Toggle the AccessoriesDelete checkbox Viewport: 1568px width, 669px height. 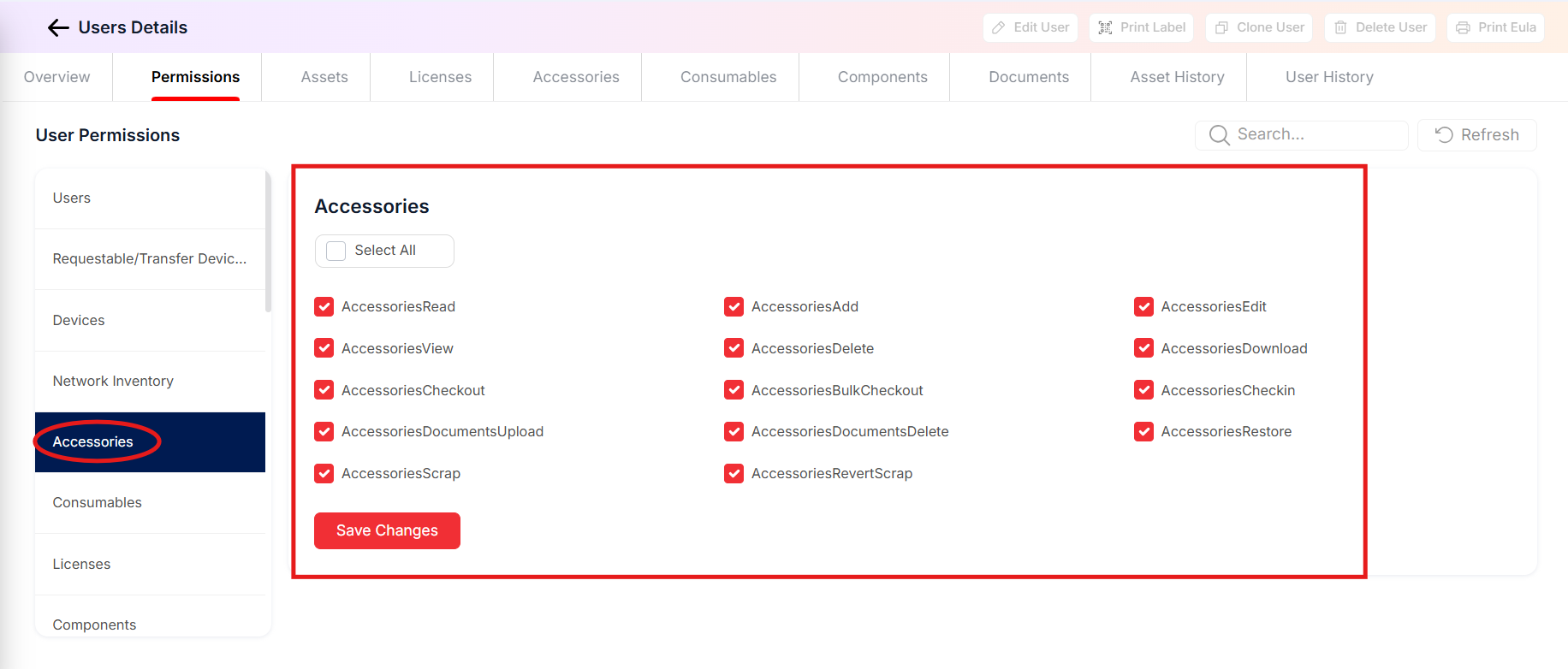734,348
